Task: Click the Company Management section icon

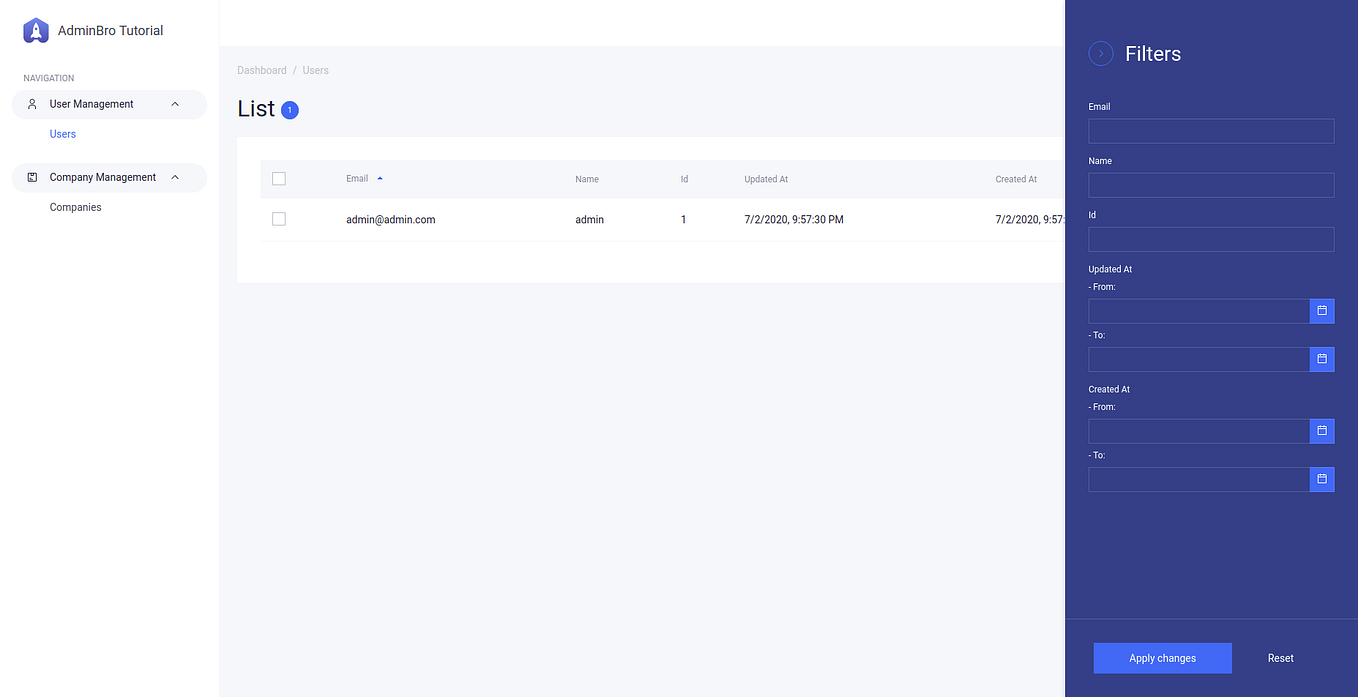Action: click(x=32, y=177)
